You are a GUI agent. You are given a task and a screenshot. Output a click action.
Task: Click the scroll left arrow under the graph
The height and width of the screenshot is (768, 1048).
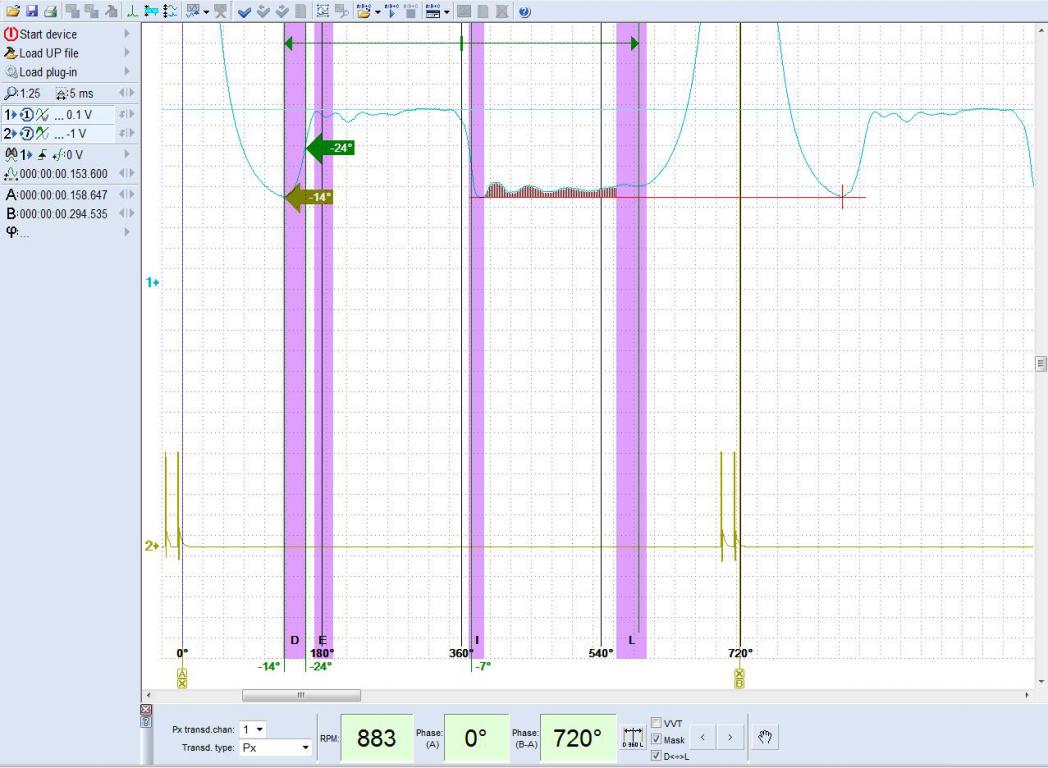[x=148, y=695]
